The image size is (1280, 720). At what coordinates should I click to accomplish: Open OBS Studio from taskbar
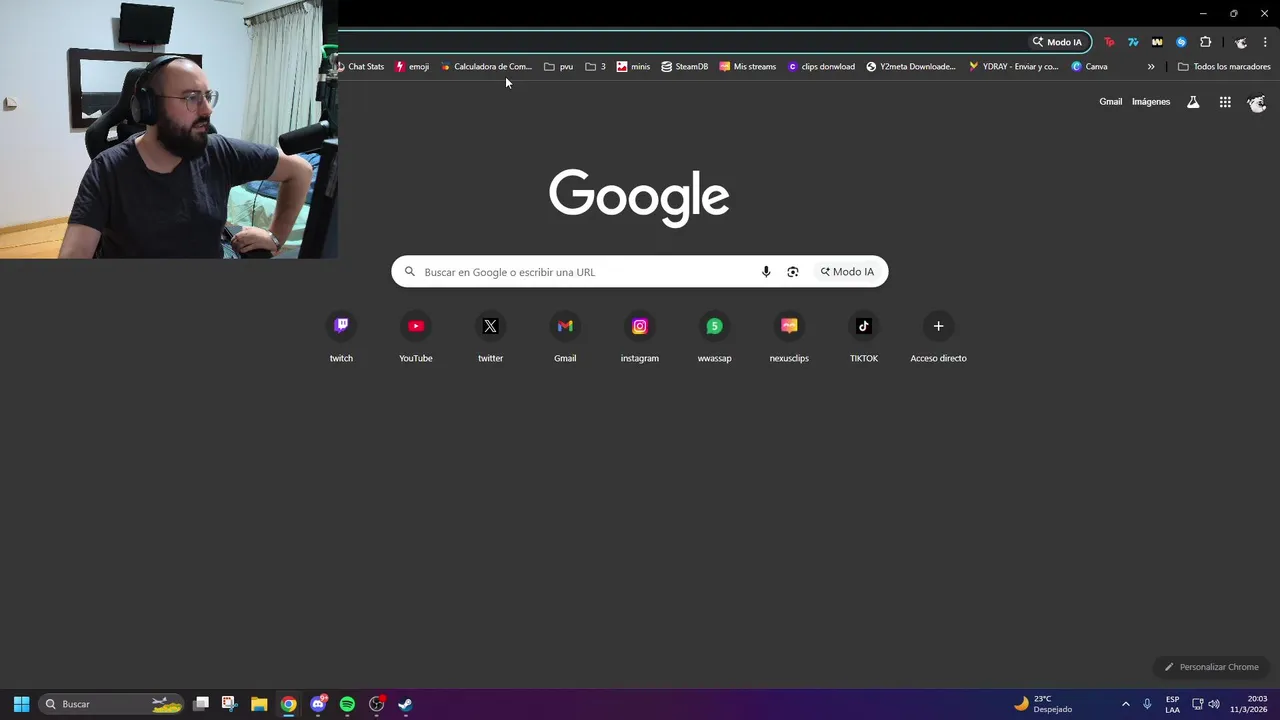[377, 704]
